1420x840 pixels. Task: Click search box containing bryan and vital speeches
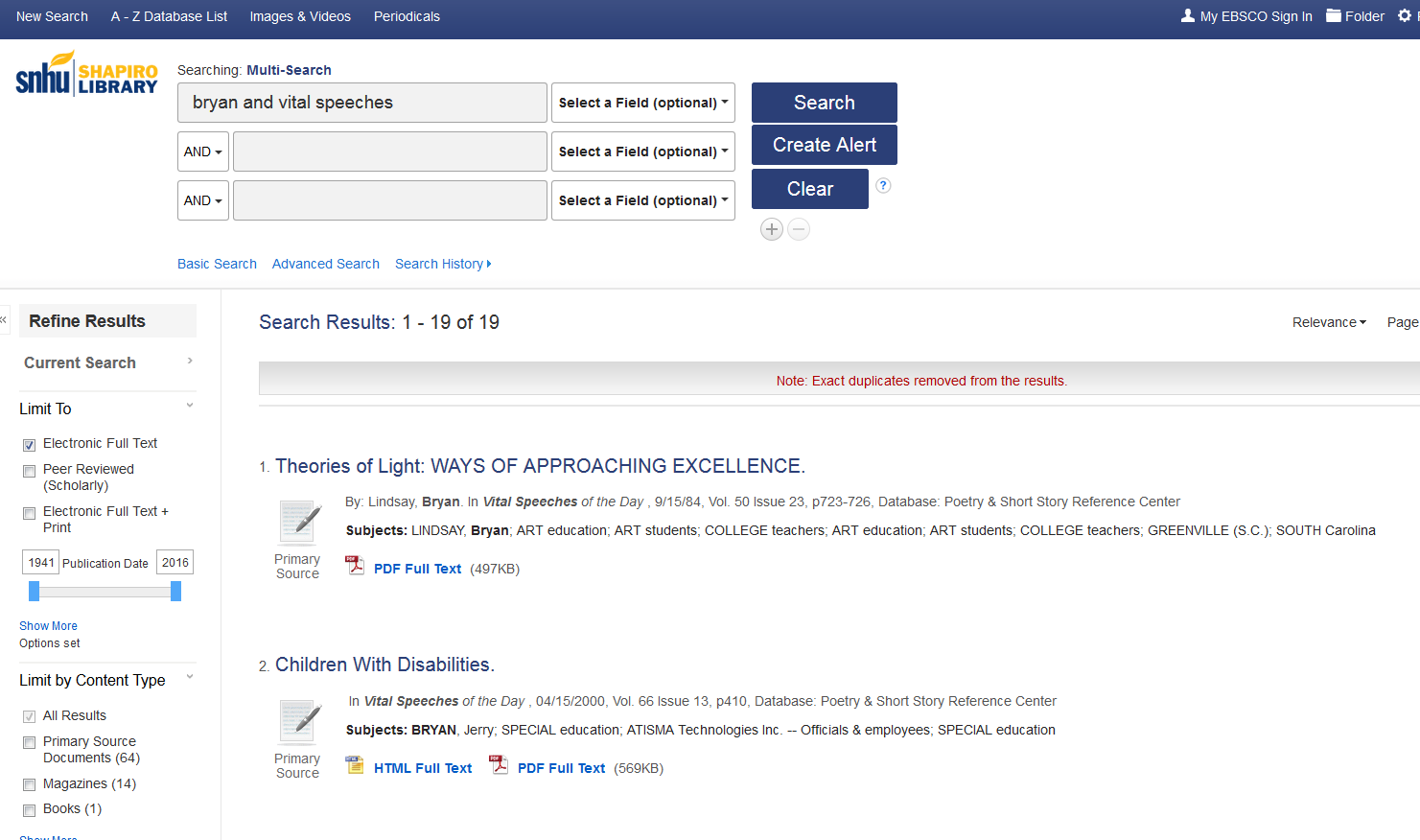pos(362,103)
